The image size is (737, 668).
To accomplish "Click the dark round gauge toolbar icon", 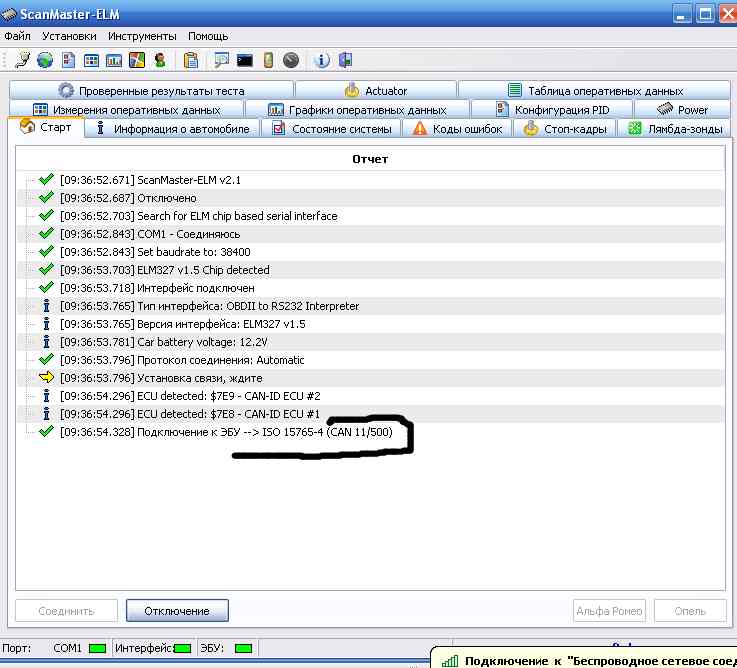I will click(291, 60).
